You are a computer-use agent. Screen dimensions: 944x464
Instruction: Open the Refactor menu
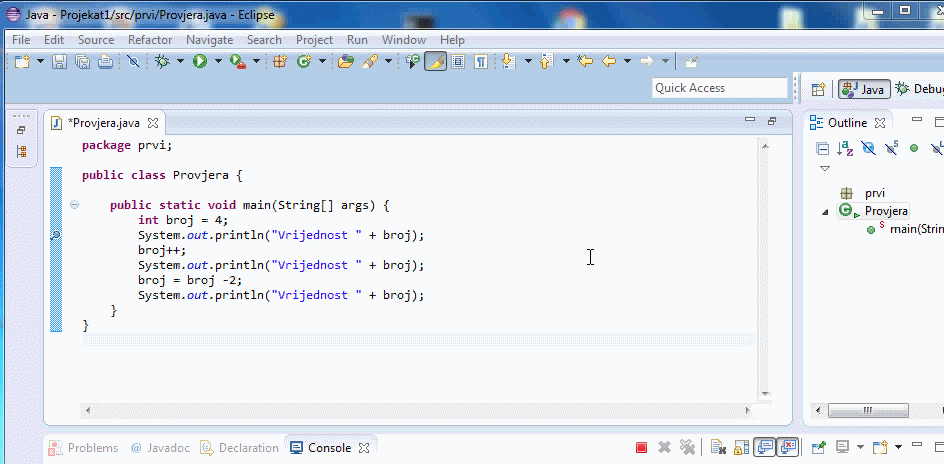[x=150, y=40]
